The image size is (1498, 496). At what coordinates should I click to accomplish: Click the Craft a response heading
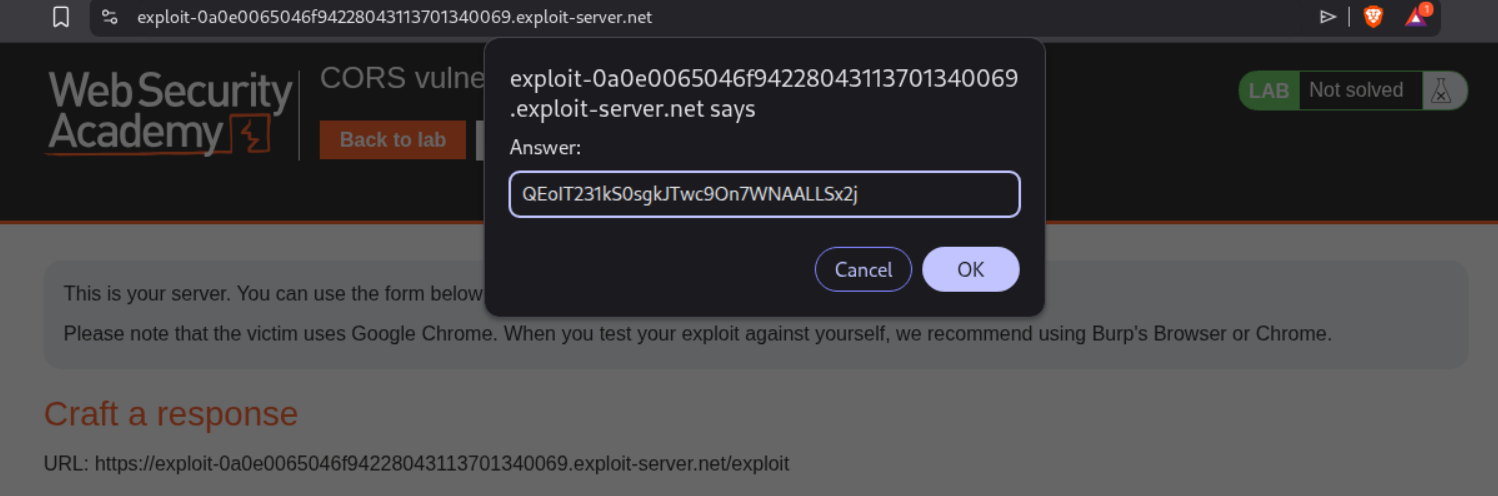171,413
